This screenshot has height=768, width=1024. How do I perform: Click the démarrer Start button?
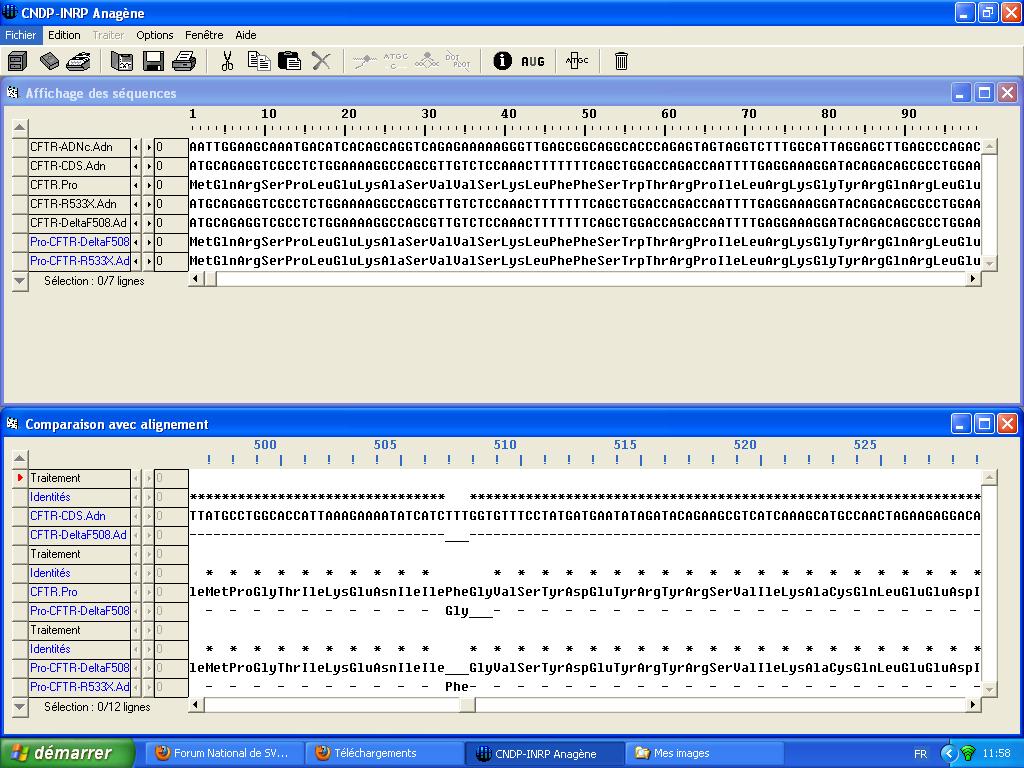point(68,753)
